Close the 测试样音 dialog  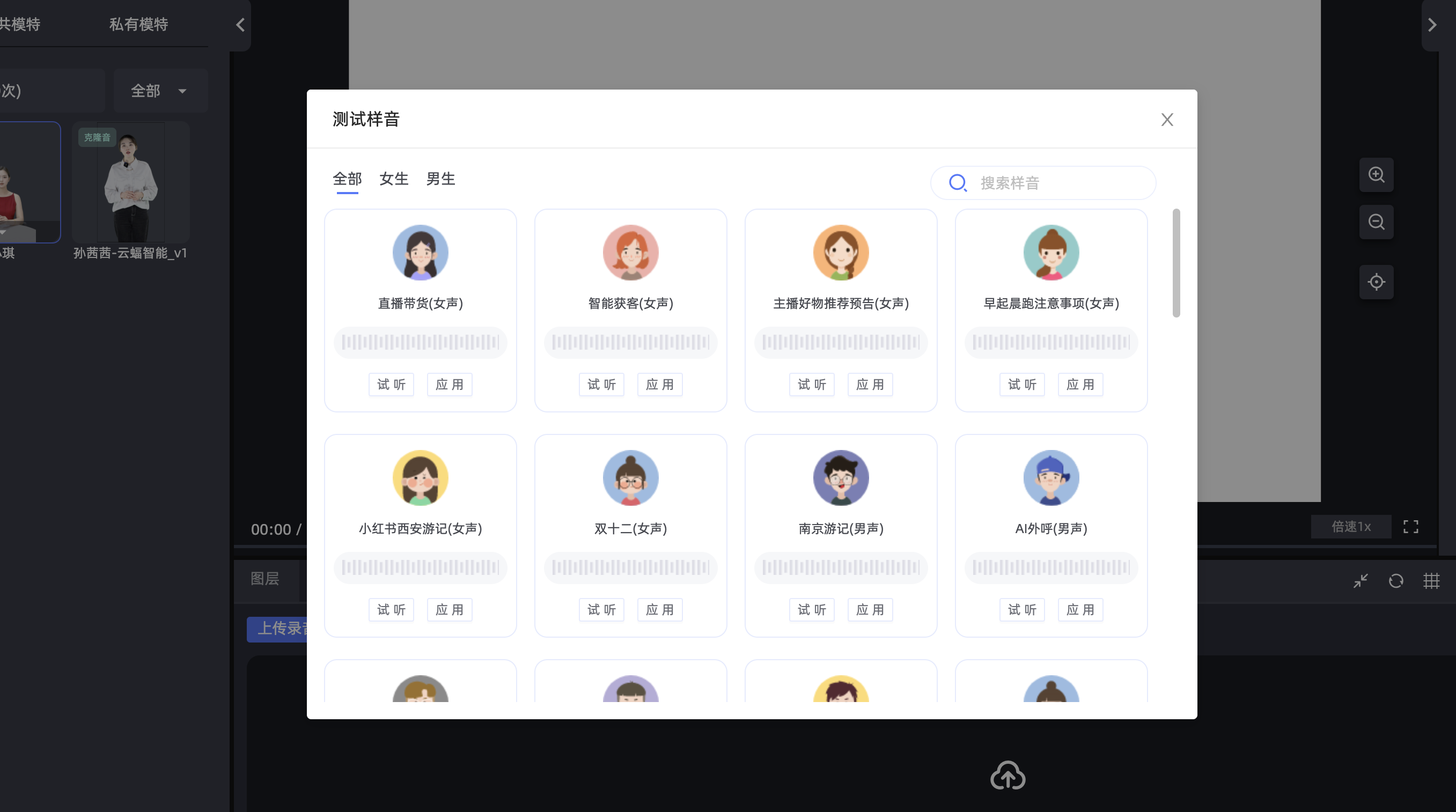tap(1167, 120)
